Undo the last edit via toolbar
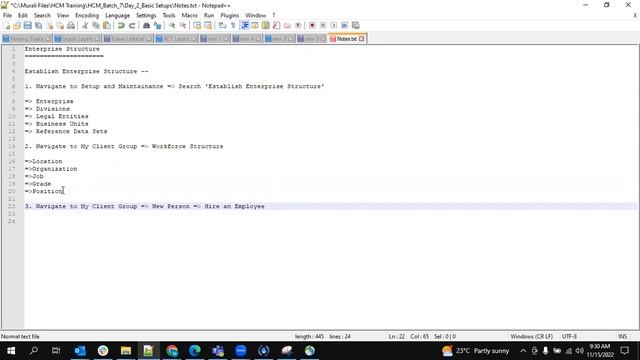This screenshot has width=640, height=360. click(121, 25)
